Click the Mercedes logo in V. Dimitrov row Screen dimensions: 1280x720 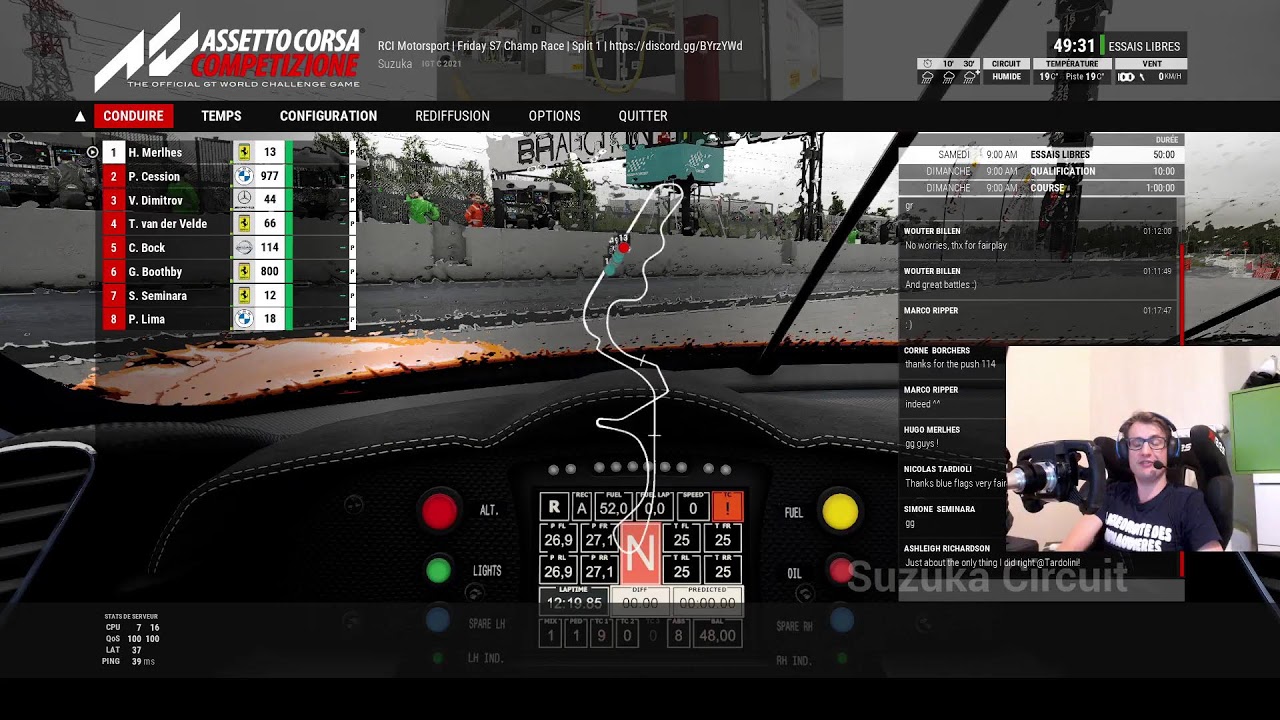[x=243, y=200]
